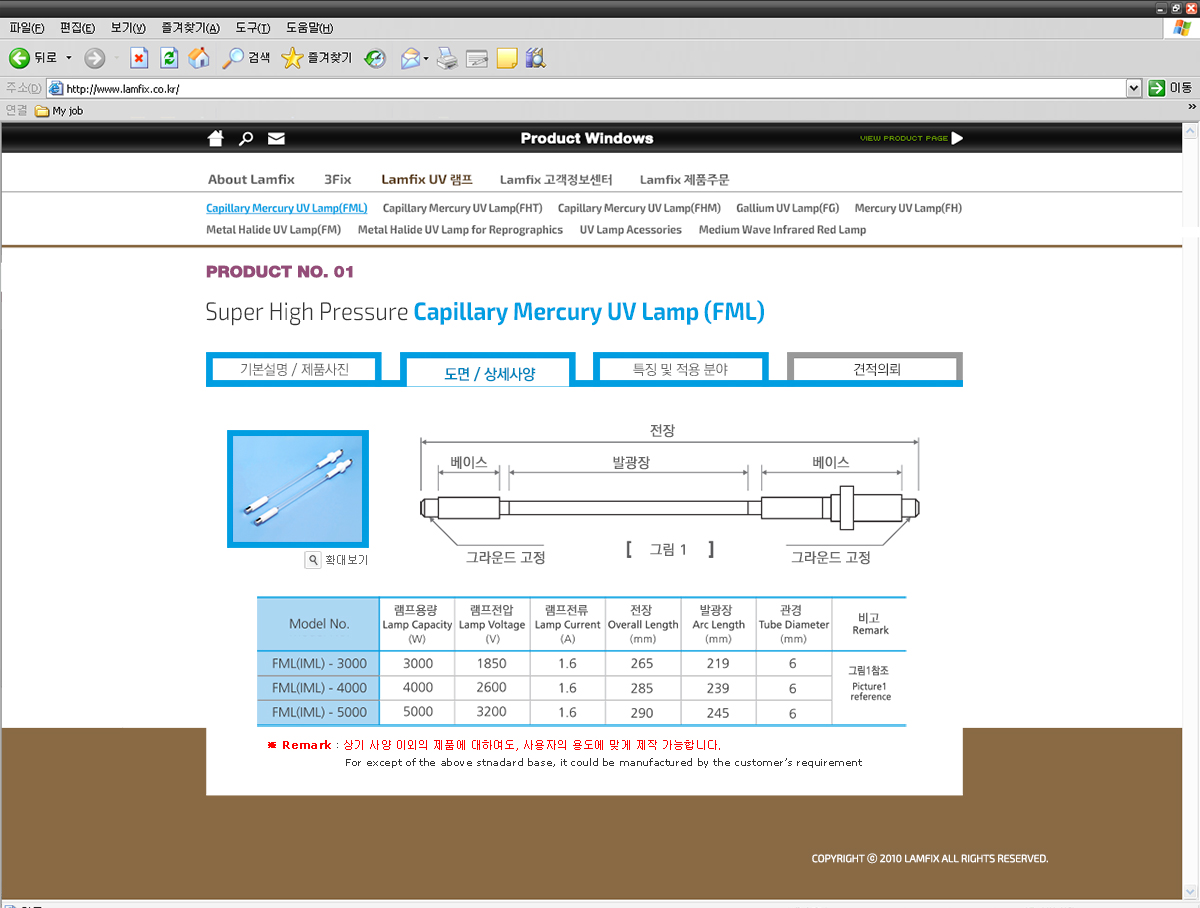Click the Print toolbar icon

pyautogui.click(x=447, y=58)
